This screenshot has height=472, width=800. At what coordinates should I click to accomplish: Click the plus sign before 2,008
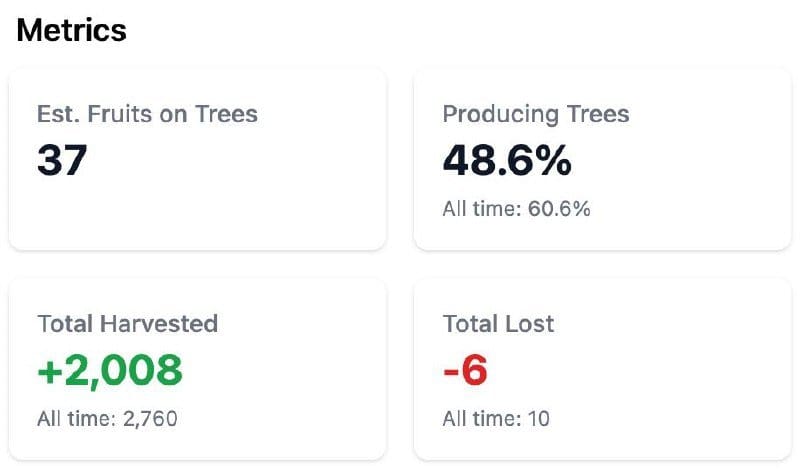pos(50,371)
